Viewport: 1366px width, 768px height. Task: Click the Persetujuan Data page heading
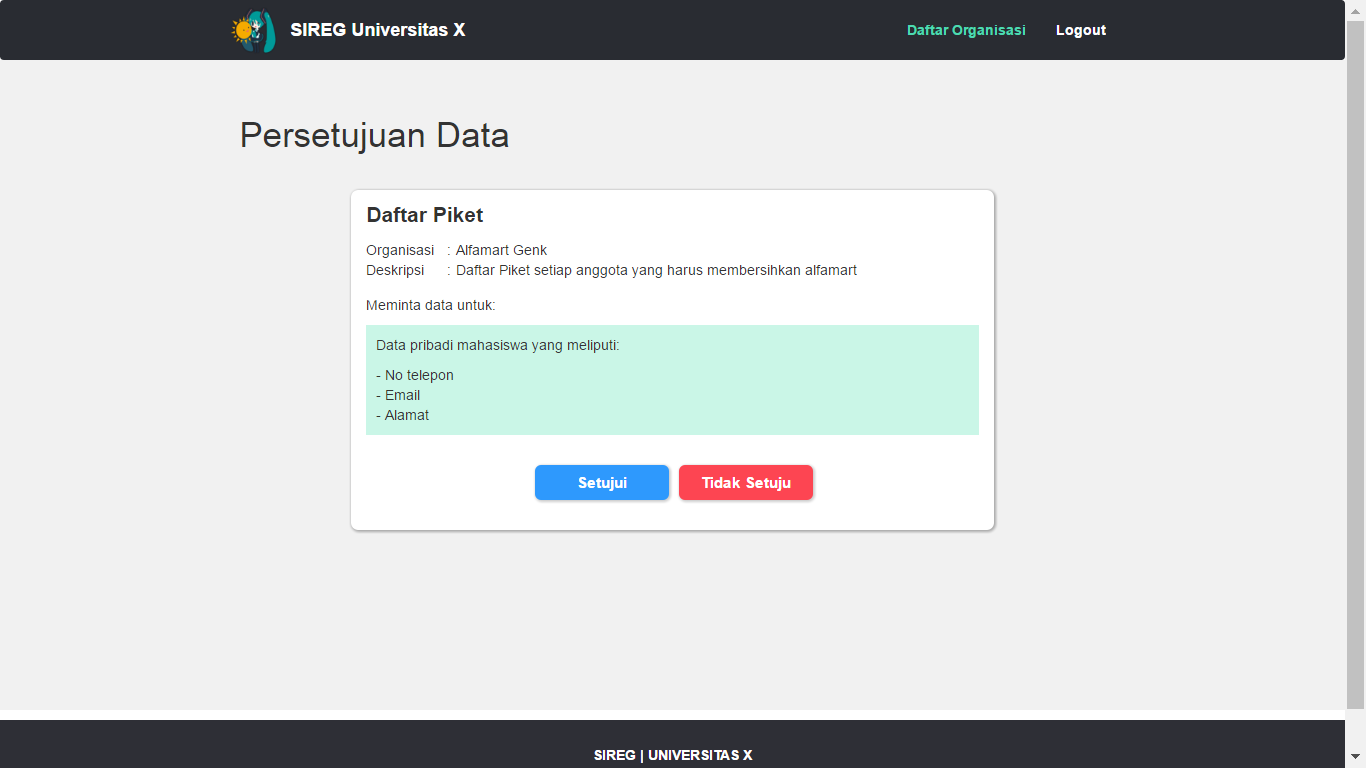pos(374,135)
